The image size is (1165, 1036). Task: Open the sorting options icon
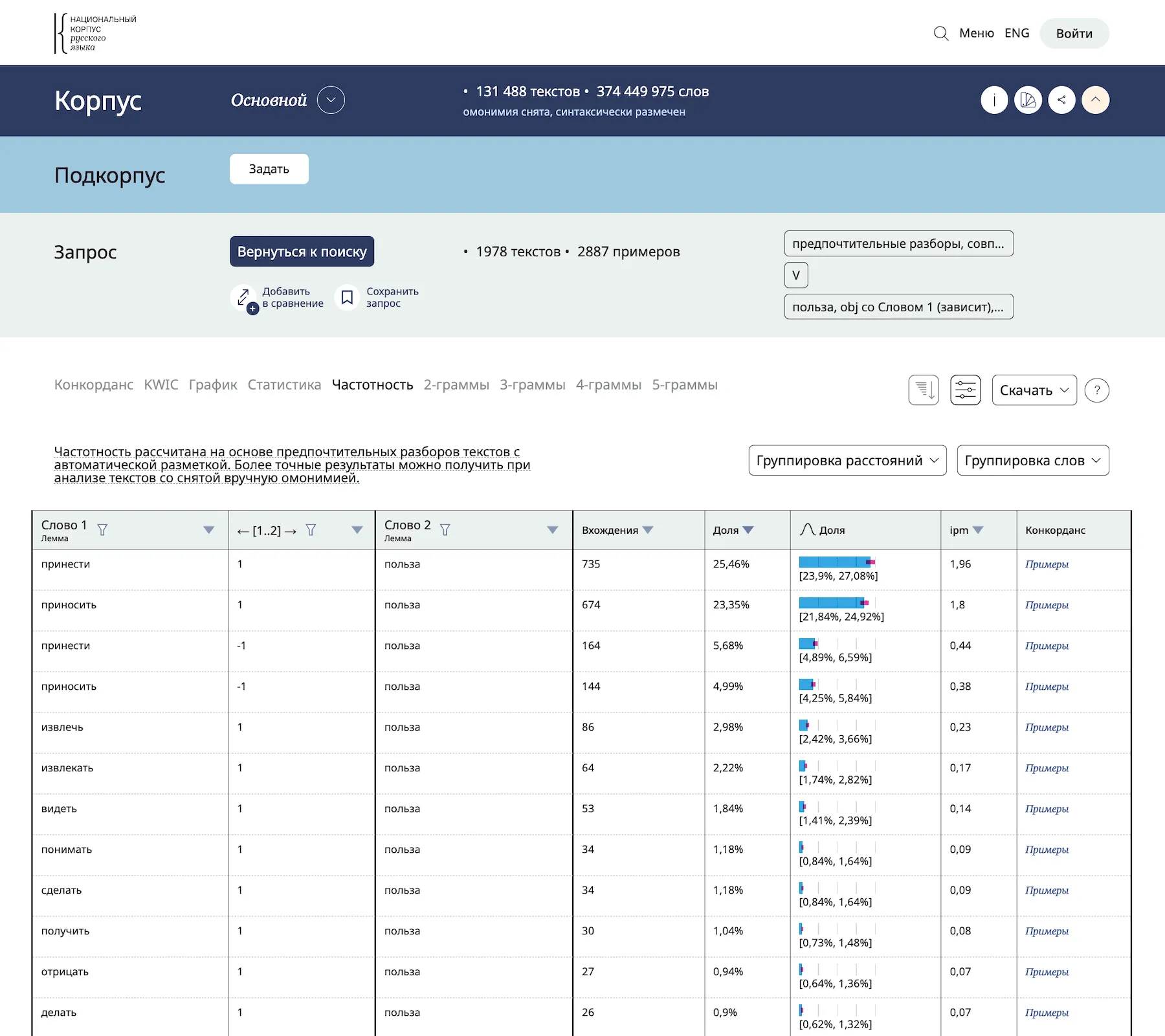click(924, 390)
